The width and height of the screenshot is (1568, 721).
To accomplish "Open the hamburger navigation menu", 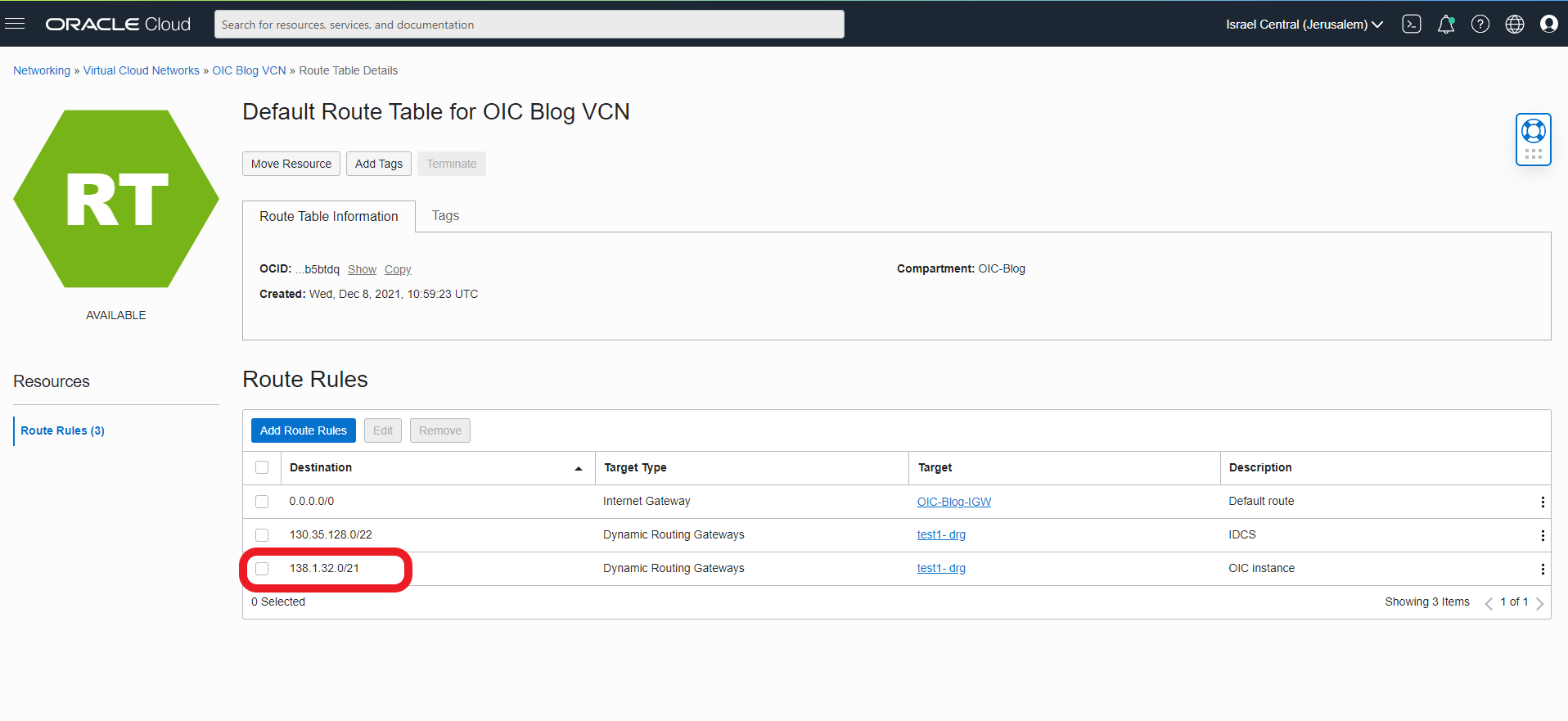I will 15,24.
